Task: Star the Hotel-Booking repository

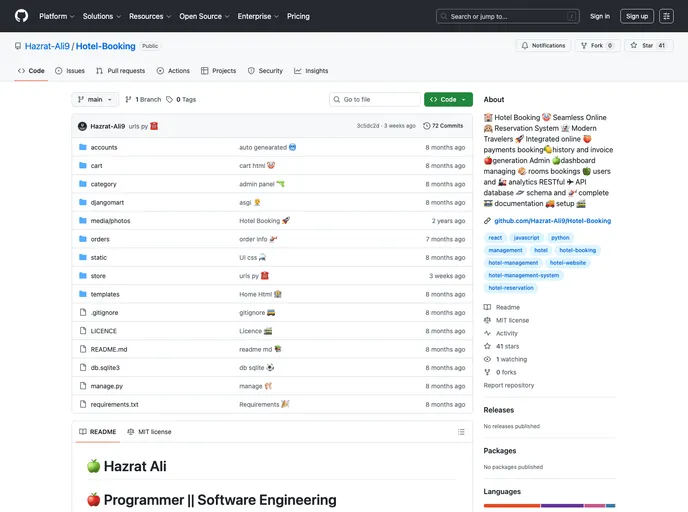Action: tap(649, 45)
